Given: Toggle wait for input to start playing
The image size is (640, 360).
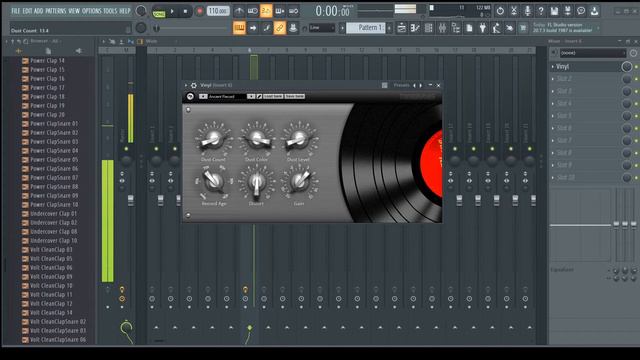Looking at the screenshot, I should tap(253, 11).
